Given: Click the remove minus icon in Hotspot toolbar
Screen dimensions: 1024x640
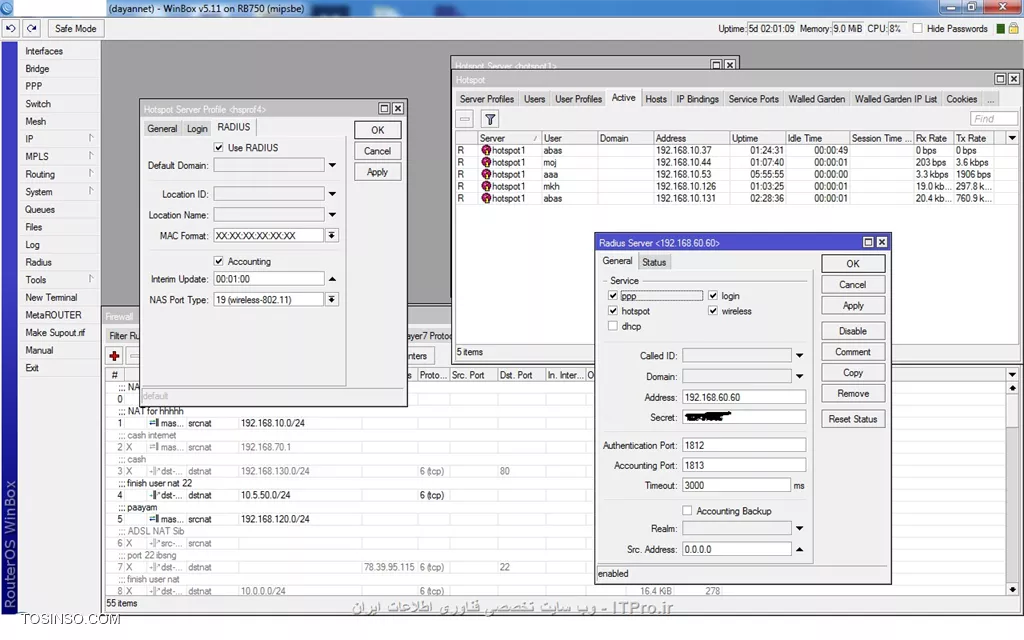Looking at the screenshot, I should (x=465, y=119).
